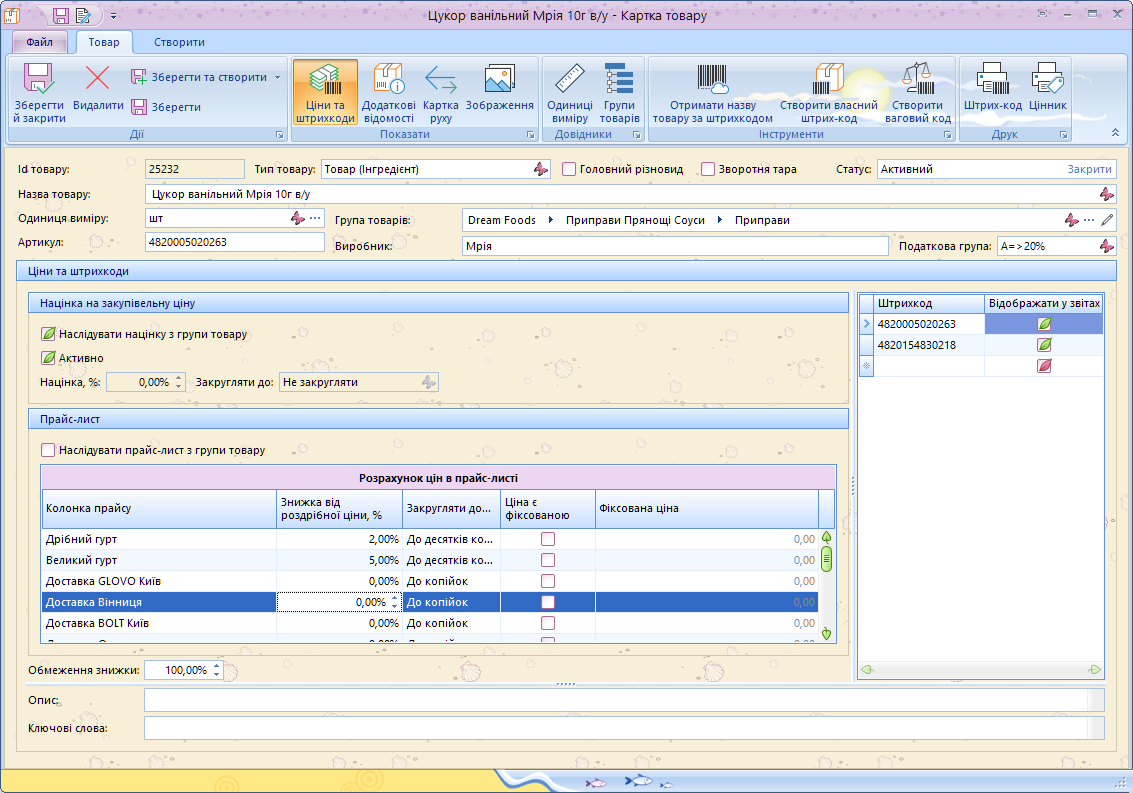The width and height of the screenshot is (1133, 793).
Task: Open Додаткові відомості panel
Action: click(x=388, y=94)
